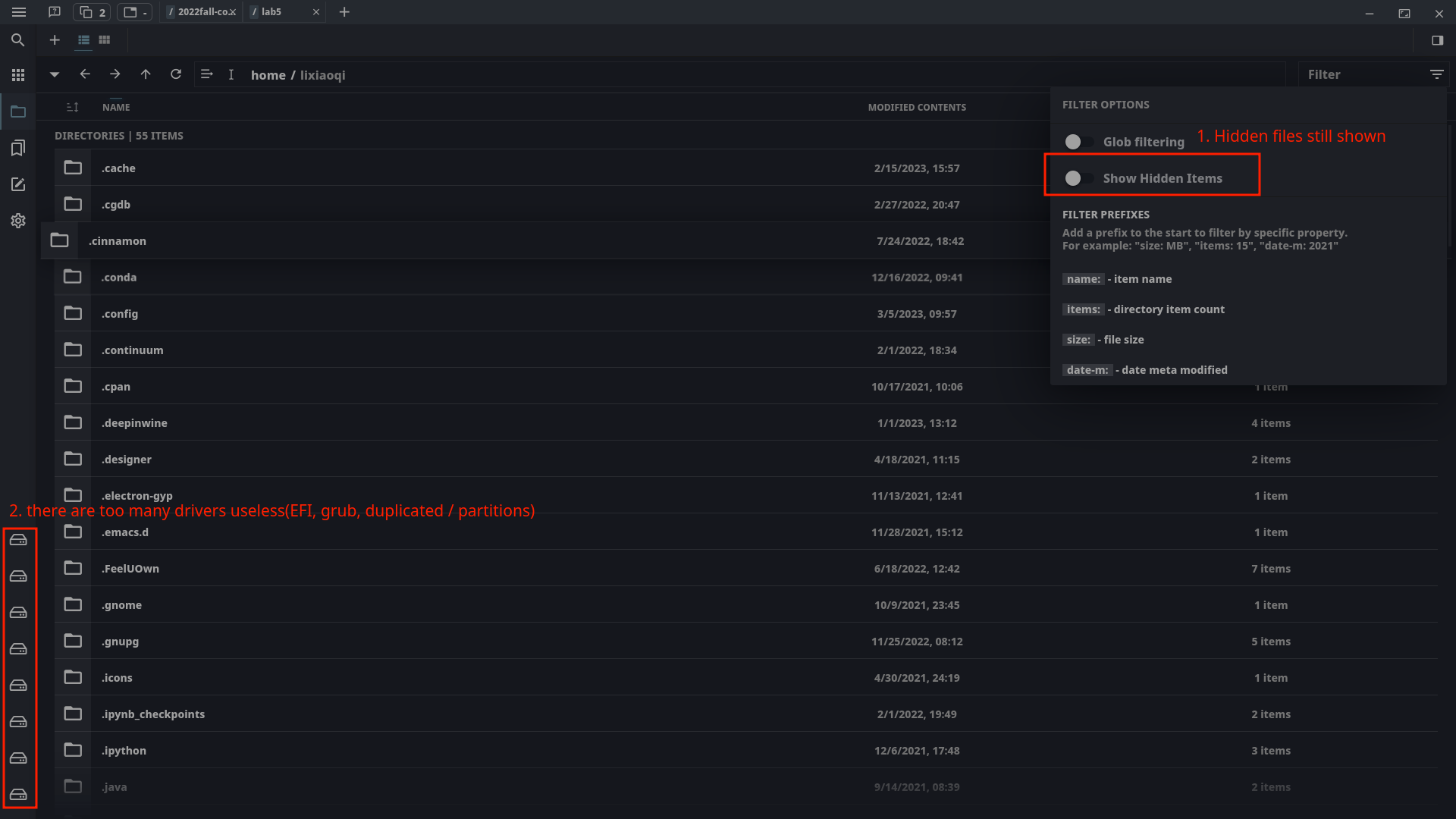This screenshot has height=819, width=1456.
Task: Expand the navigation history dropdown arrow
Action: (54, 74)
